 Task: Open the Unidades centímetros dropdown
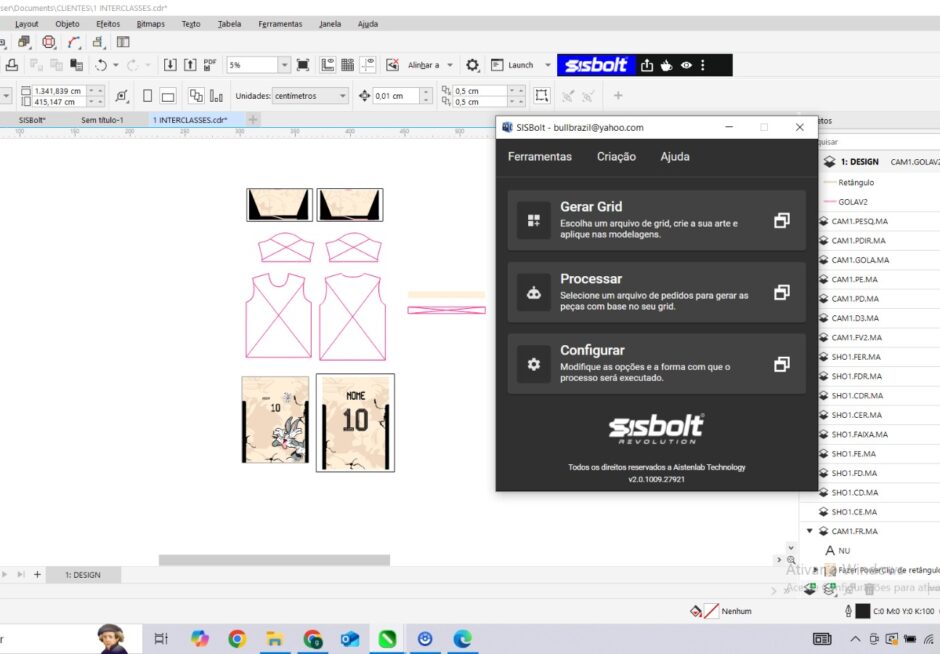(x=310, y=96)
